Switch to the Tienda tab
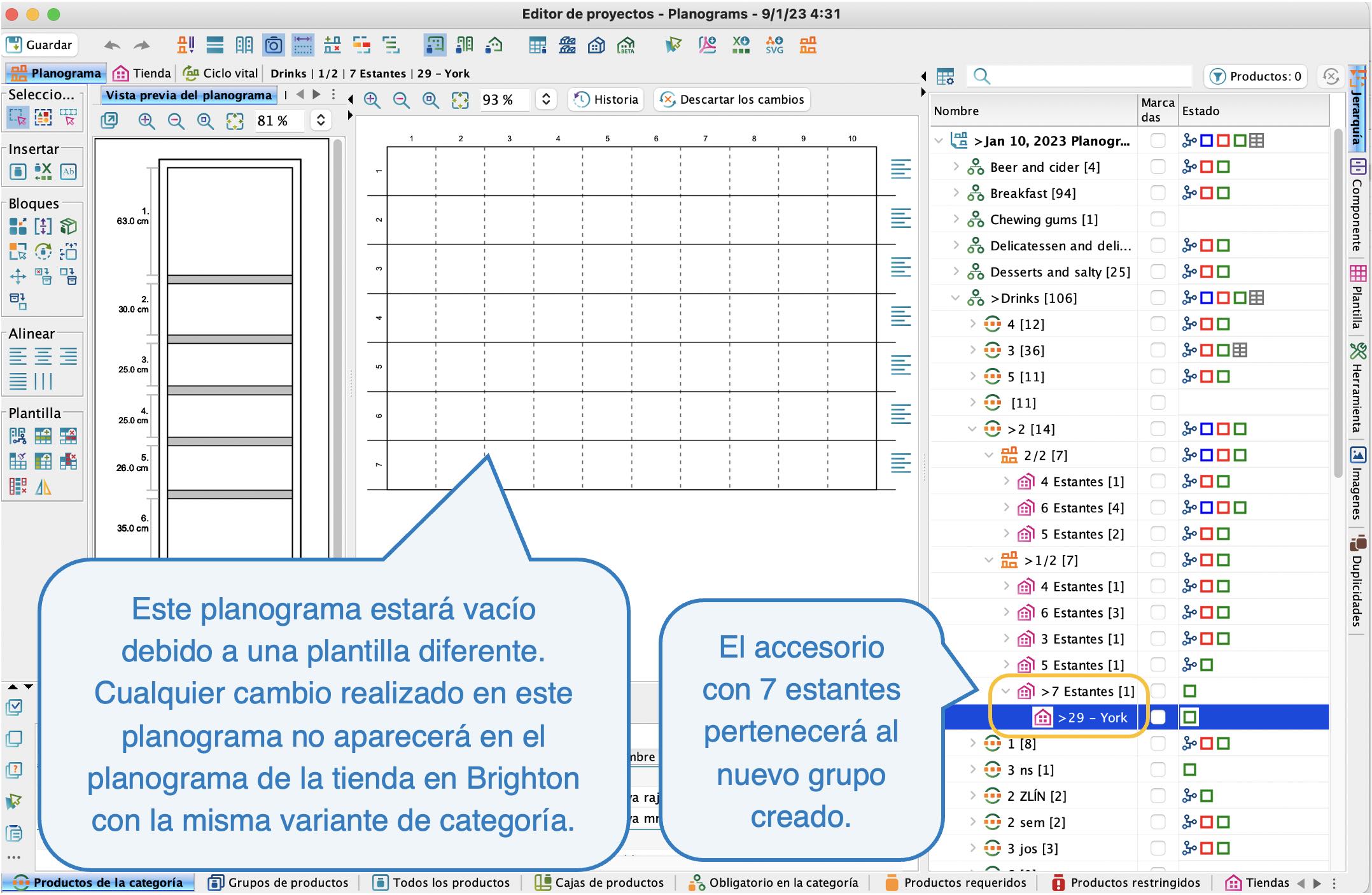 (142, 73)
